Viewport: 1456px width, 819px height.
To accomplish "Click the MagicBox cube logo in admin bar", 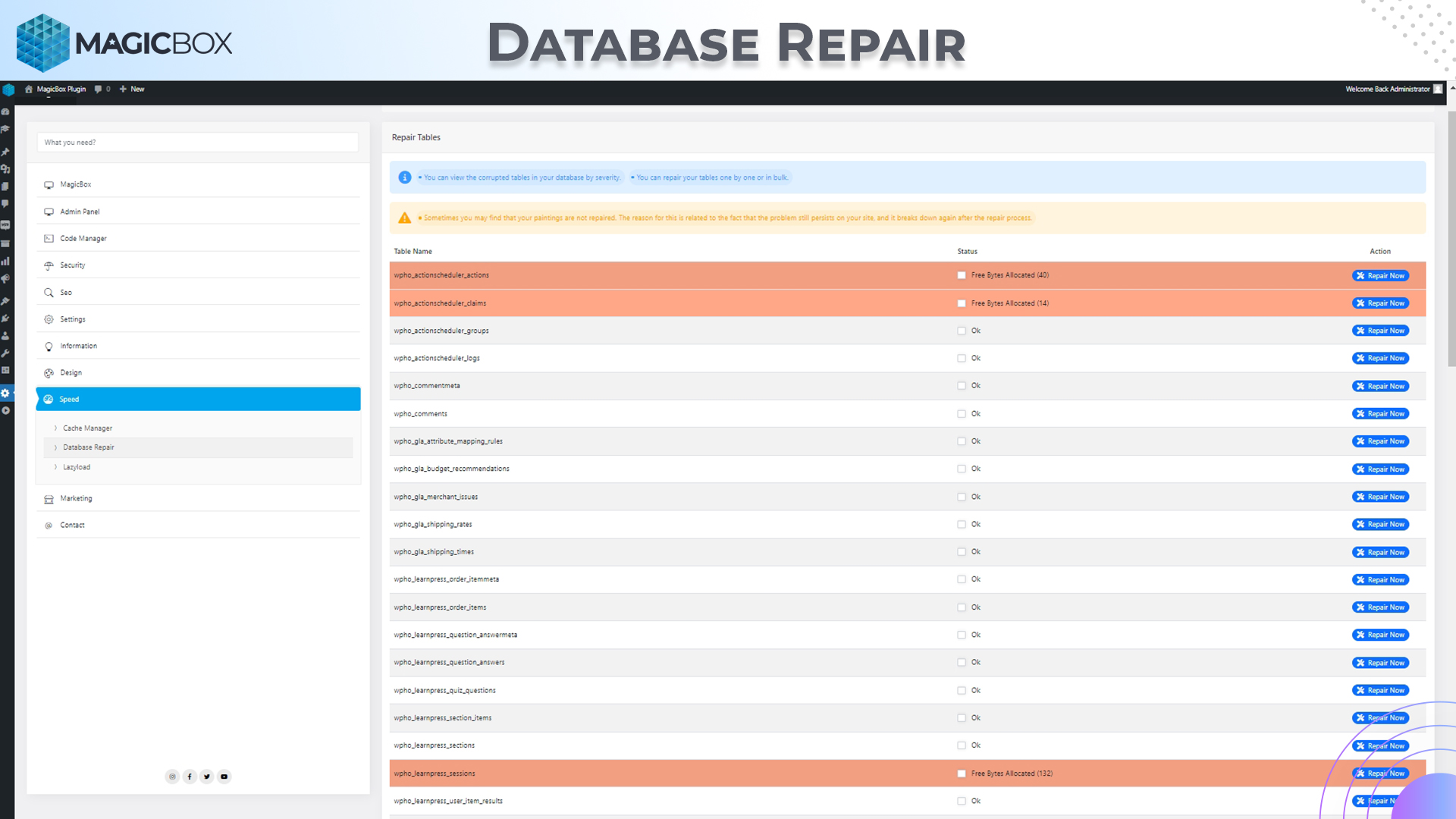I will [x=8, y=90].
